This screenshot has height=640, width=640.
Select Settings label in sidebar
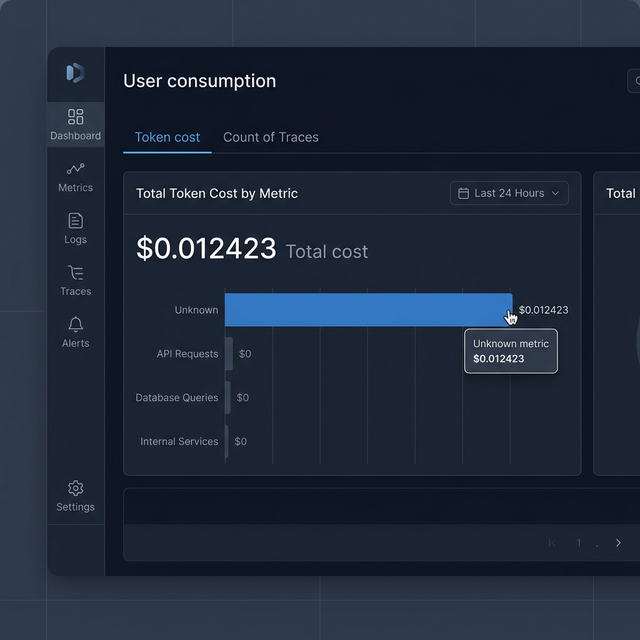coord(76,507)
